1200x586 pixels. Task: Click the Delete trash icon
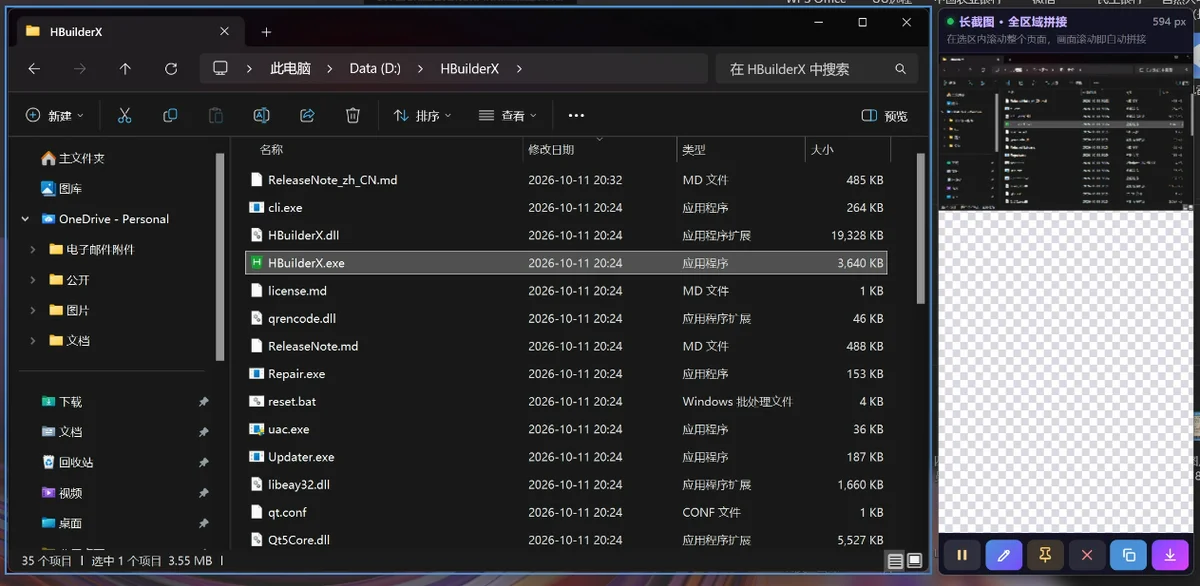pyautogui.click(x=353, y=116)
